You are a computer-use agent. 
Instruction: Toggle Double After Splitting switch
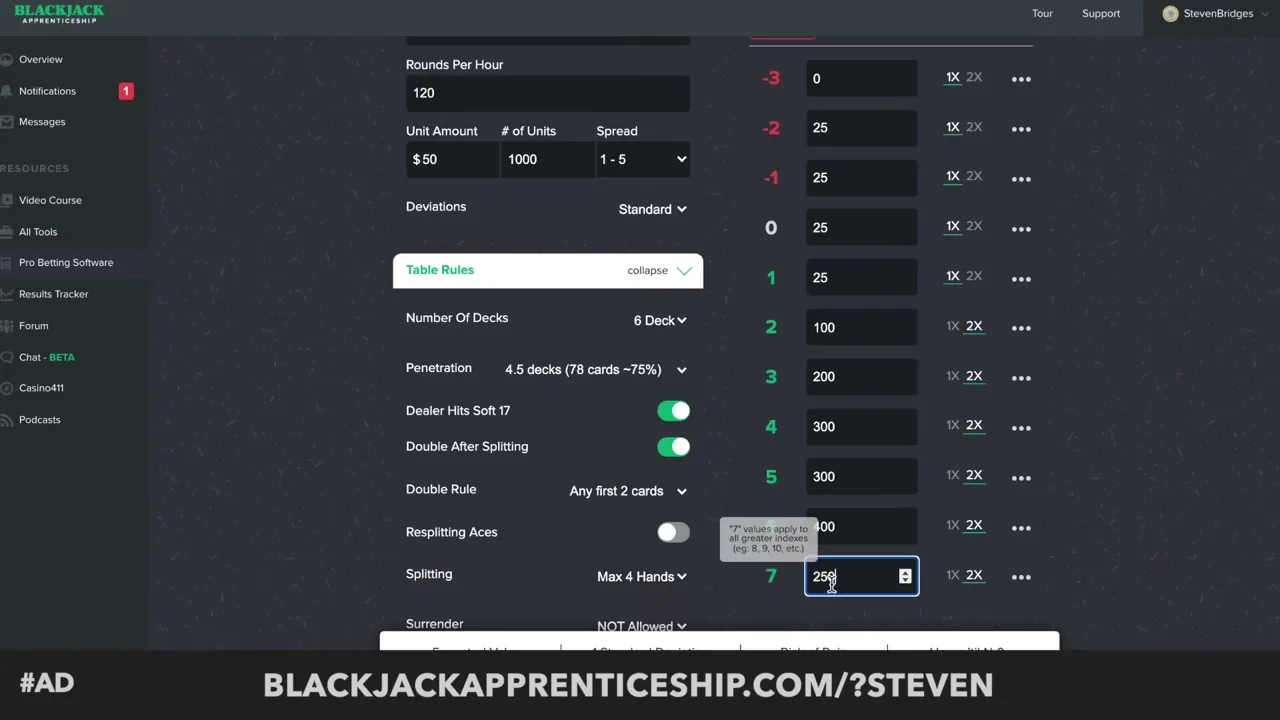point(673,447)
